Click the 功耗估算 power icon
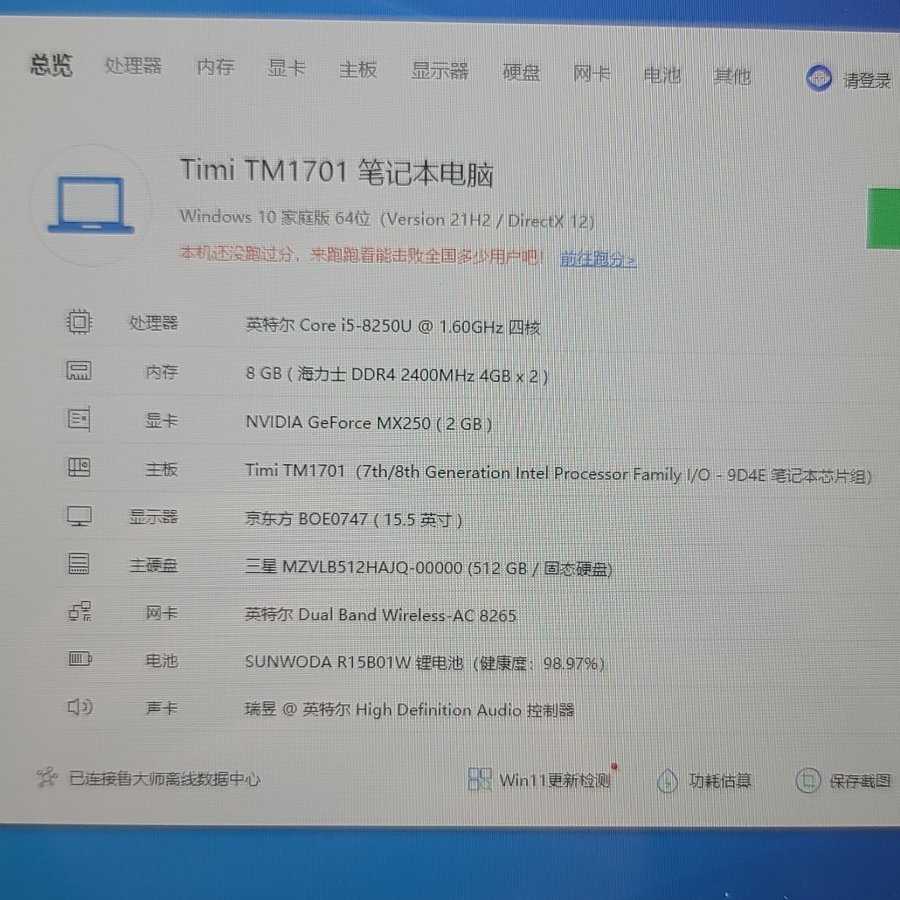 pos(667,781)
